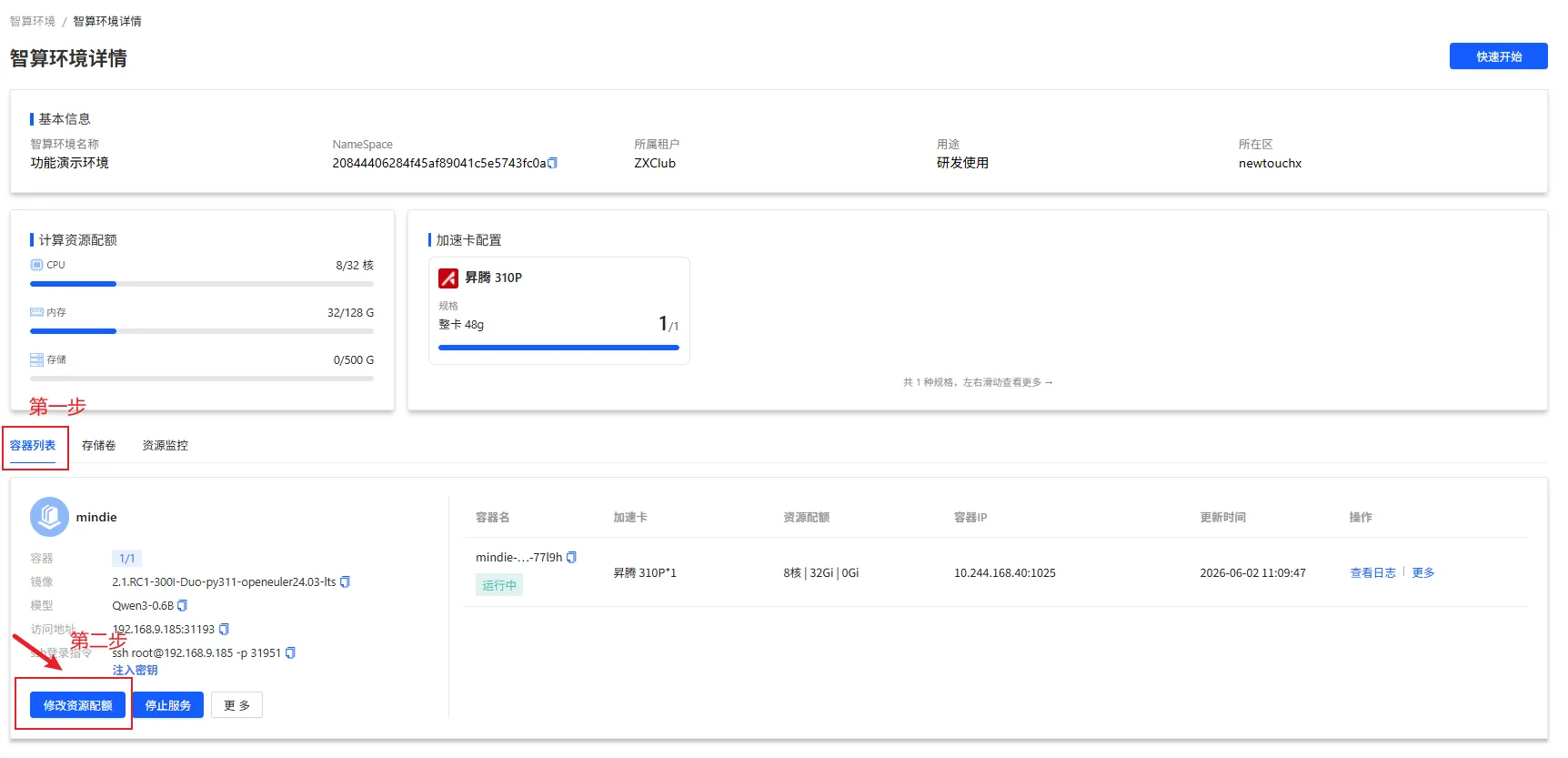Click the storage quota icon
1568x758 pixels.
click(x=36, y=359)
